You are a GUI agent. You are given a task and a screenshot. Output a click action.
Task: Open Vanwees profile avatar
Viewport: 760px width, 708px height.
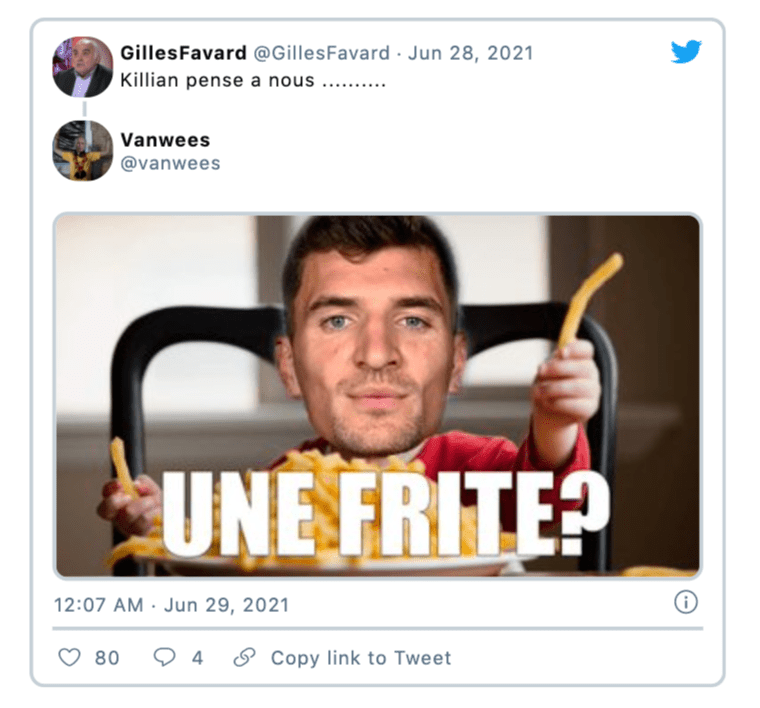pyautogui.click(x=82, y=151)
